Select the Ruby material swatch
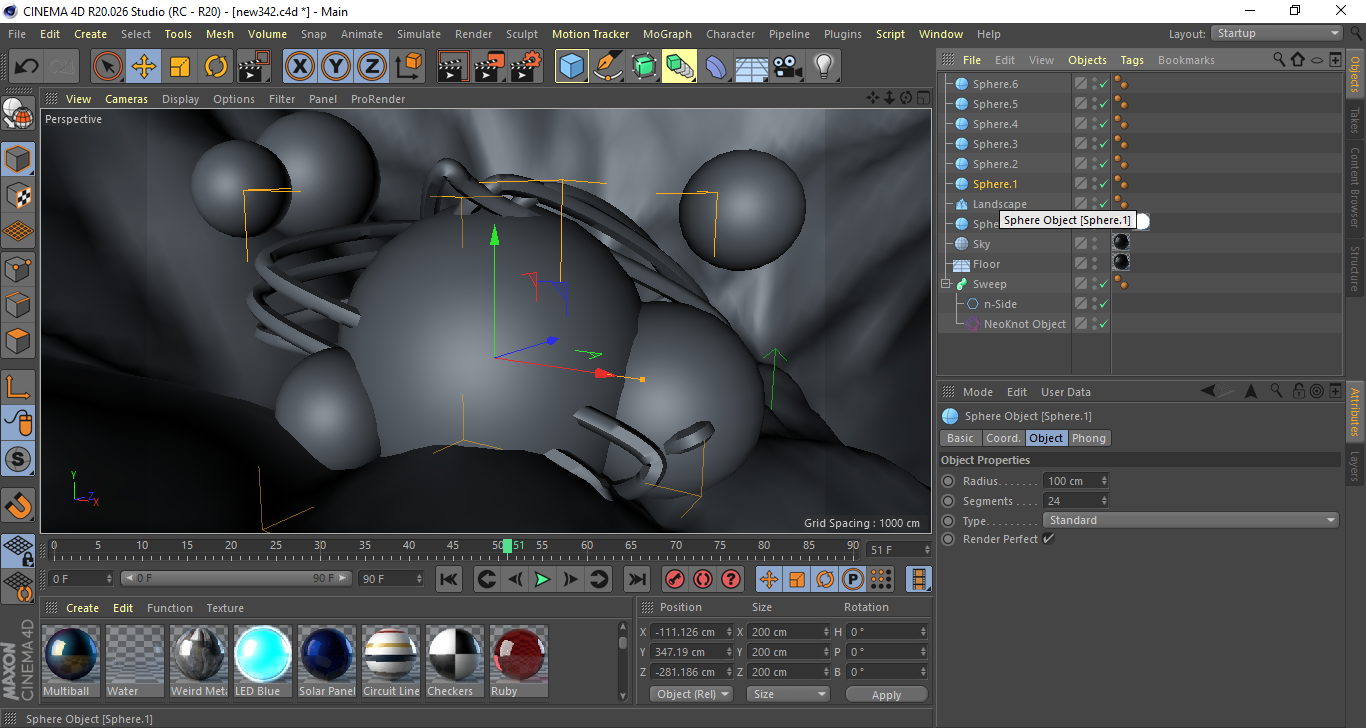Screen dimensions: 1366x728 pos(518,661)
